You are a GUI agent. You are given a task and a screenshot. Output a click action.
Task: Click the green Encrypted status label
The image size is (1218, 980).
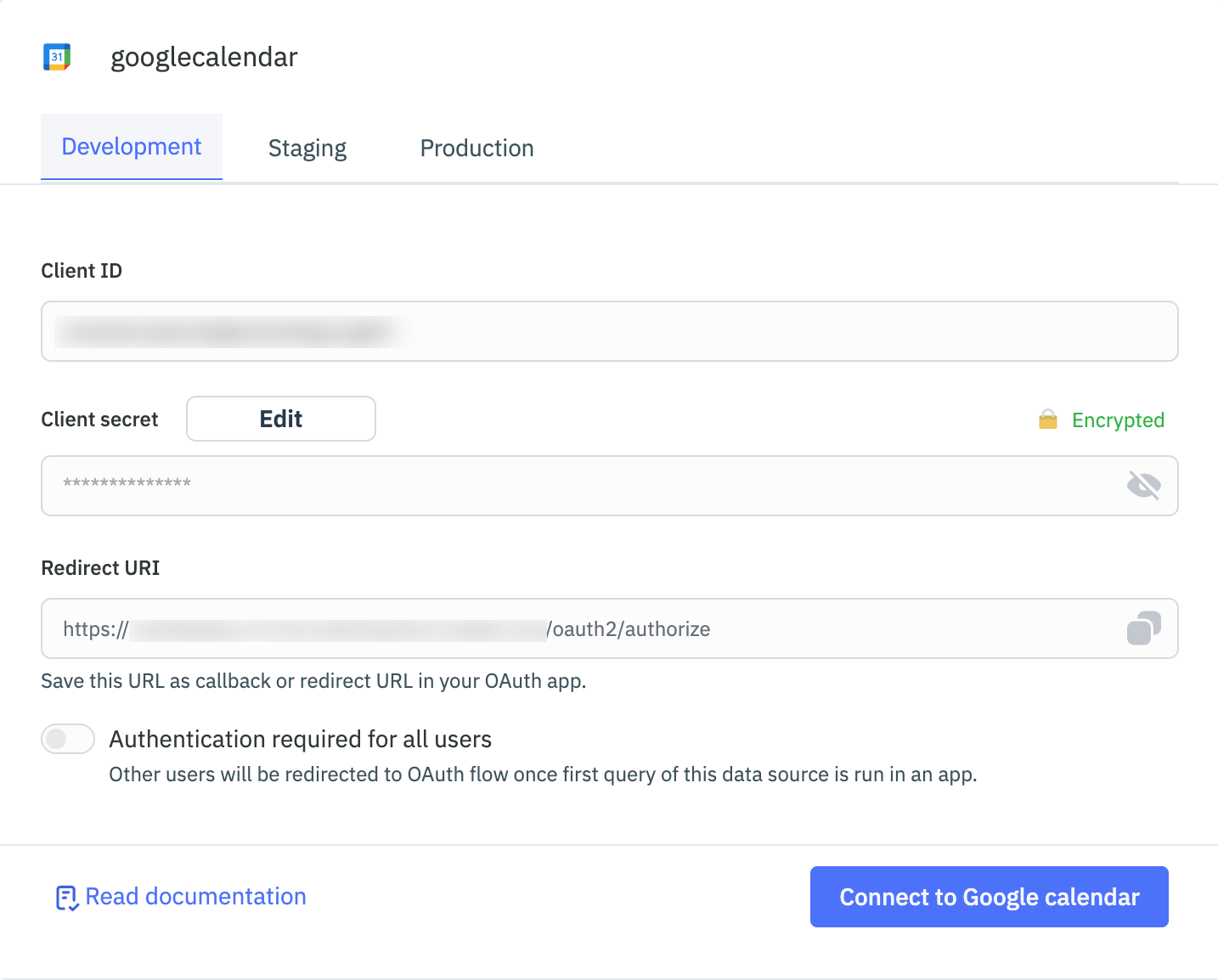point(1118,420)
